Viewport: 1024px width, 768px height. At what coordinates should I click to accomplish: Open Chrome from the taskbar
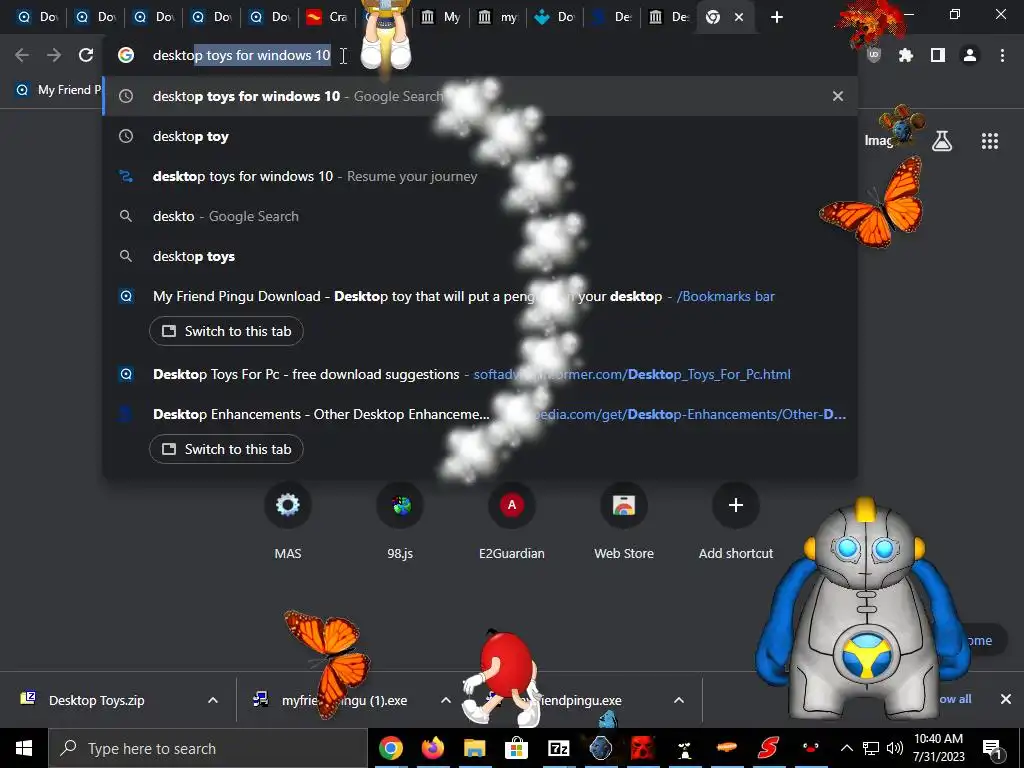click(391, 748)
